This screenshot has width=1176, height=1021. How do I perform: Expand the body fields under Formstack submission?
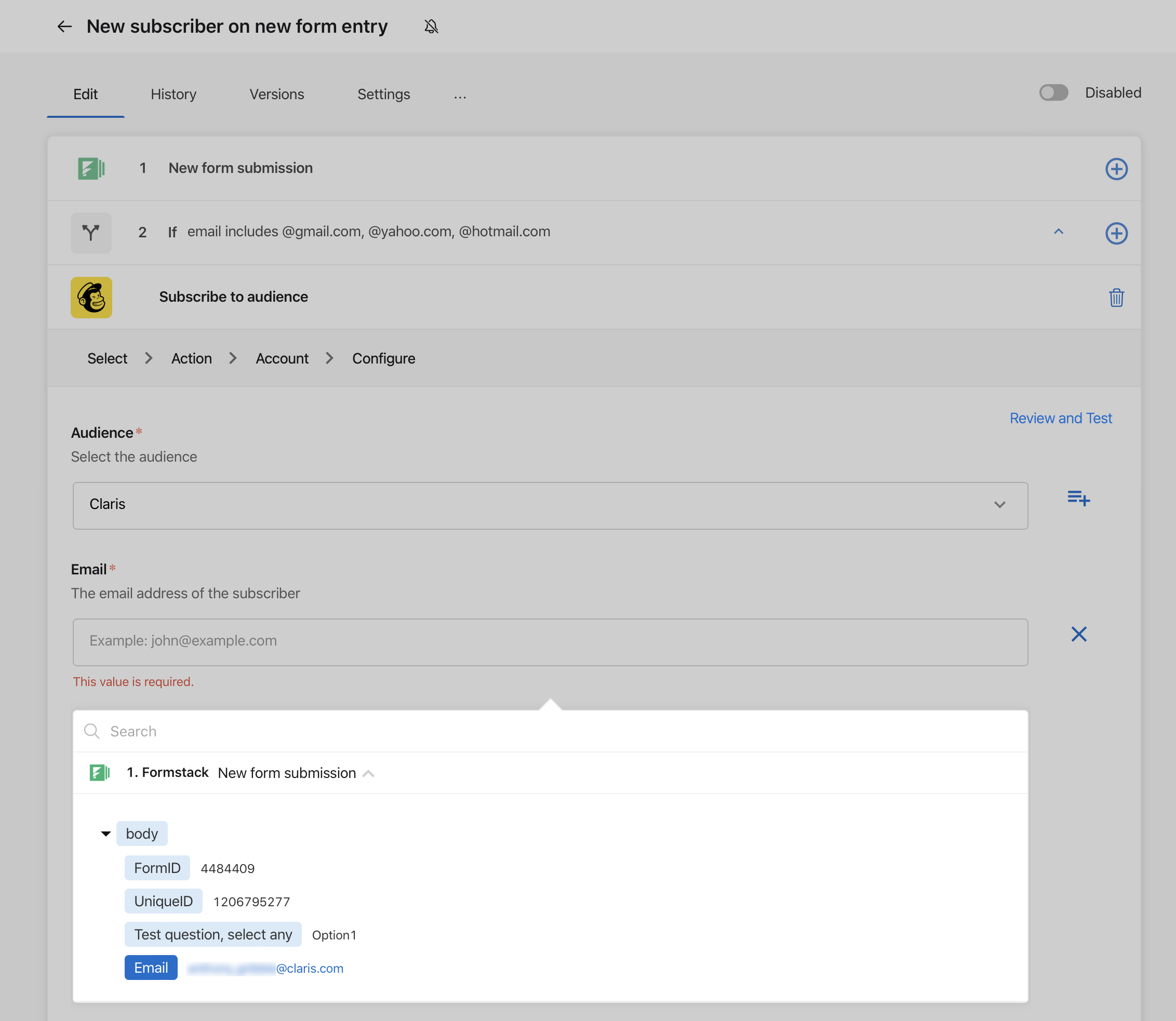point(108,833)
